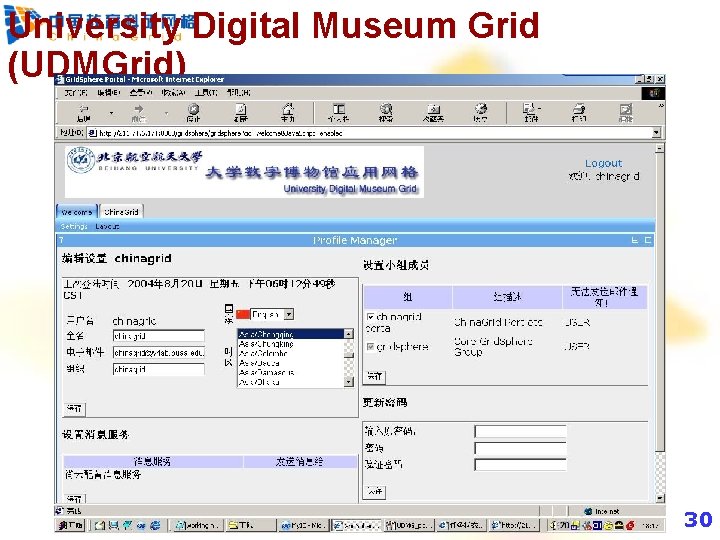720x540 pixels.
Task: Click the Edit page toolbar icon
Action: tap(626, 109)
